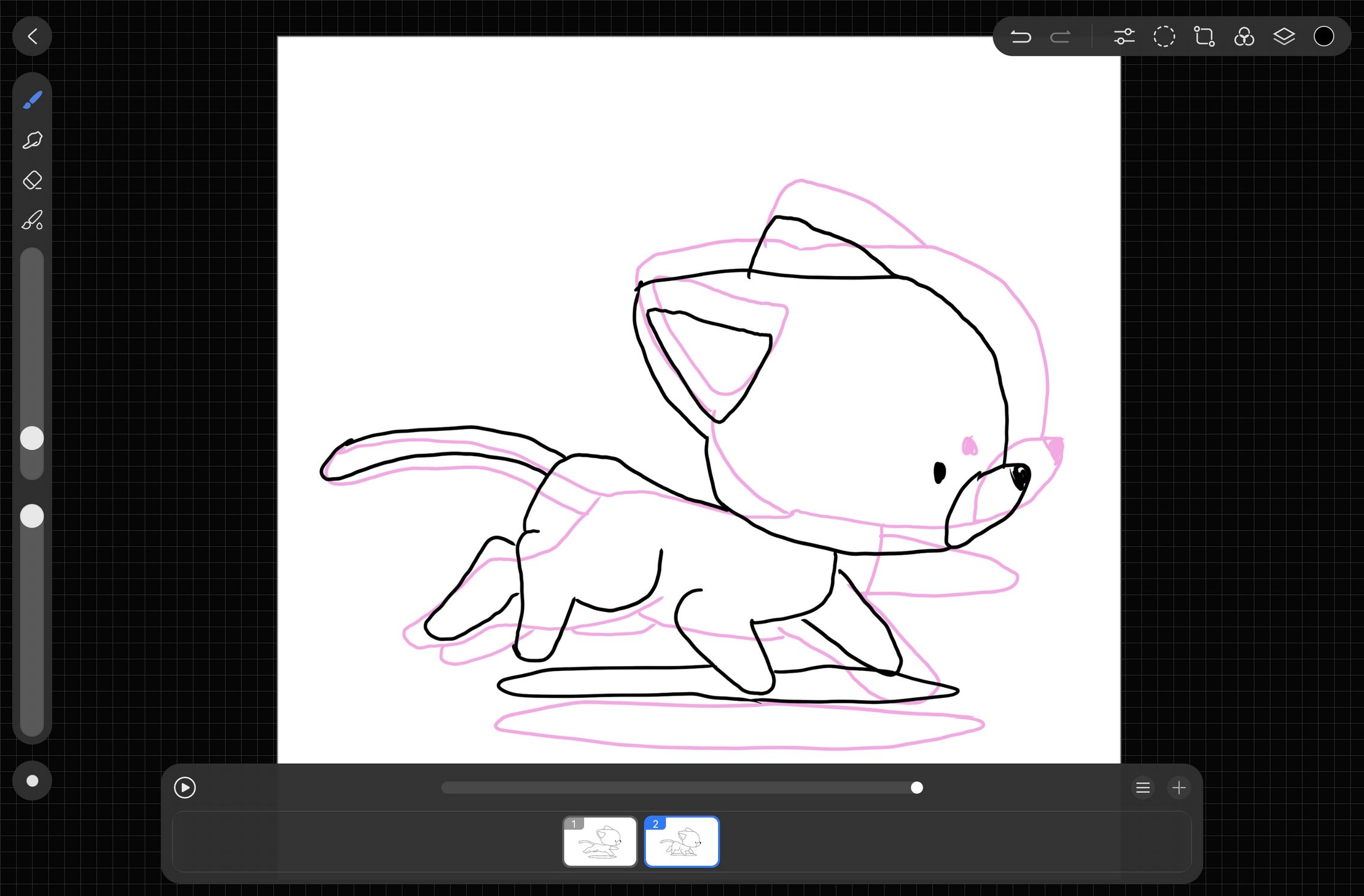Select the Eraser tool
The image size is (1364, 896).
pos(32,180)
